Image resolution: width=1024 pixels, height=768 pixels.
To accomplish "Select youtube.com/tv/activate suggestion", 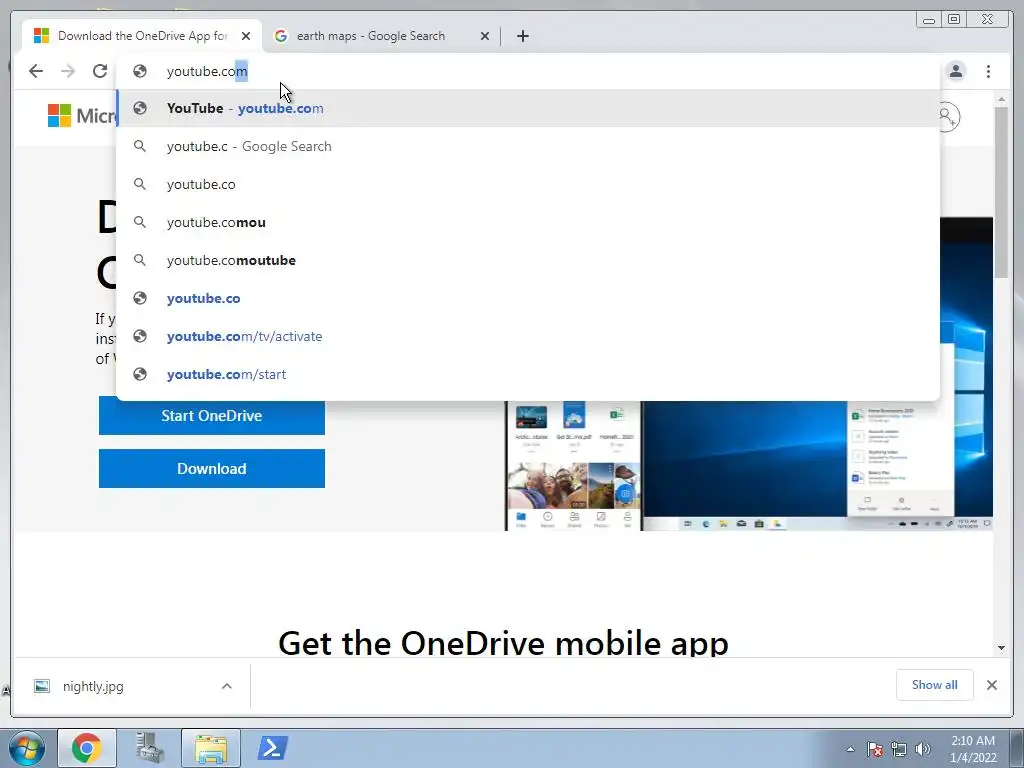I will tap(528, 336).
